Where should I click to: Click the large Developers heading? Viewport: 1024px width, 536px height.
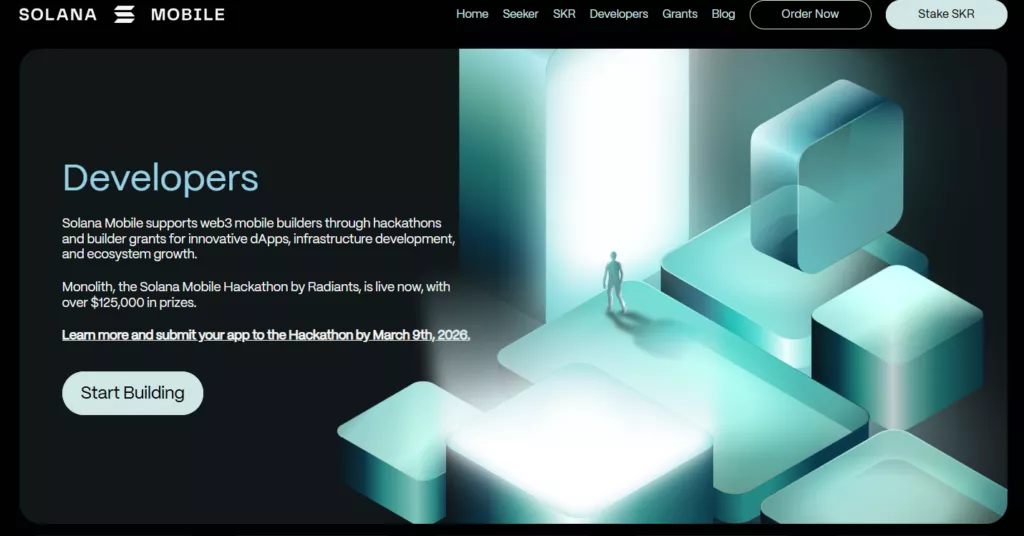(161, 178)
